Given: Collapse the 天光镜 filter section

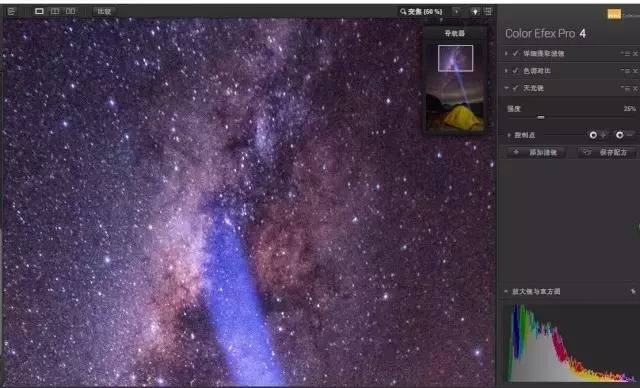Looking at the screenshot, I should click(x=507, y=88).
